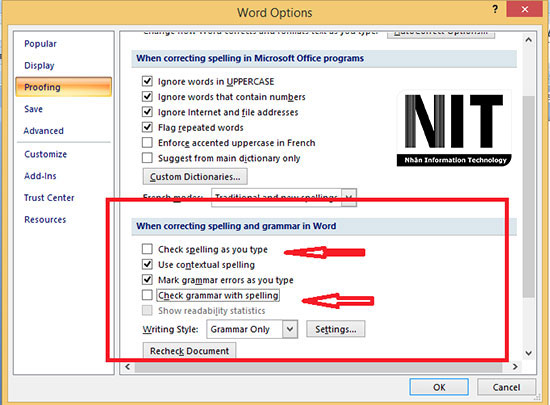Click the horizontal scroll left arrow
The width and height of the screenshot is (550, 405).
tap(128, 367)
